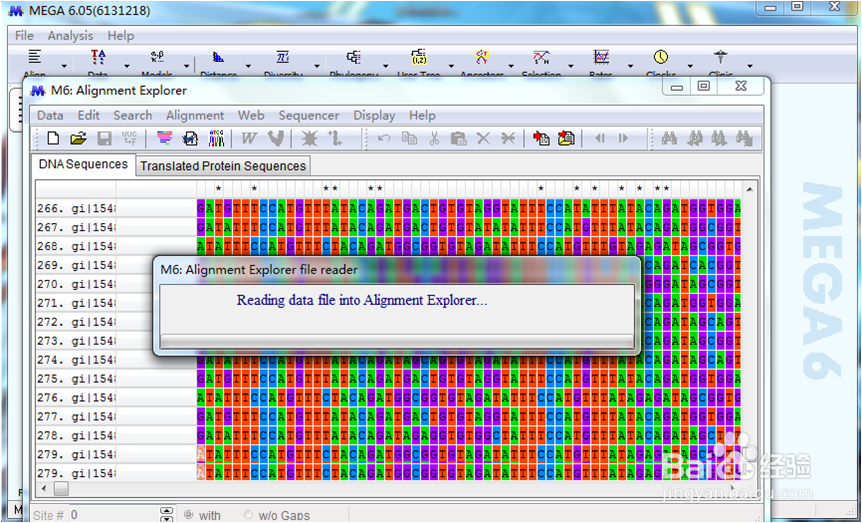Paste with the clipboard icon
This screenshot has width=862, height=523.
[458, 139]
